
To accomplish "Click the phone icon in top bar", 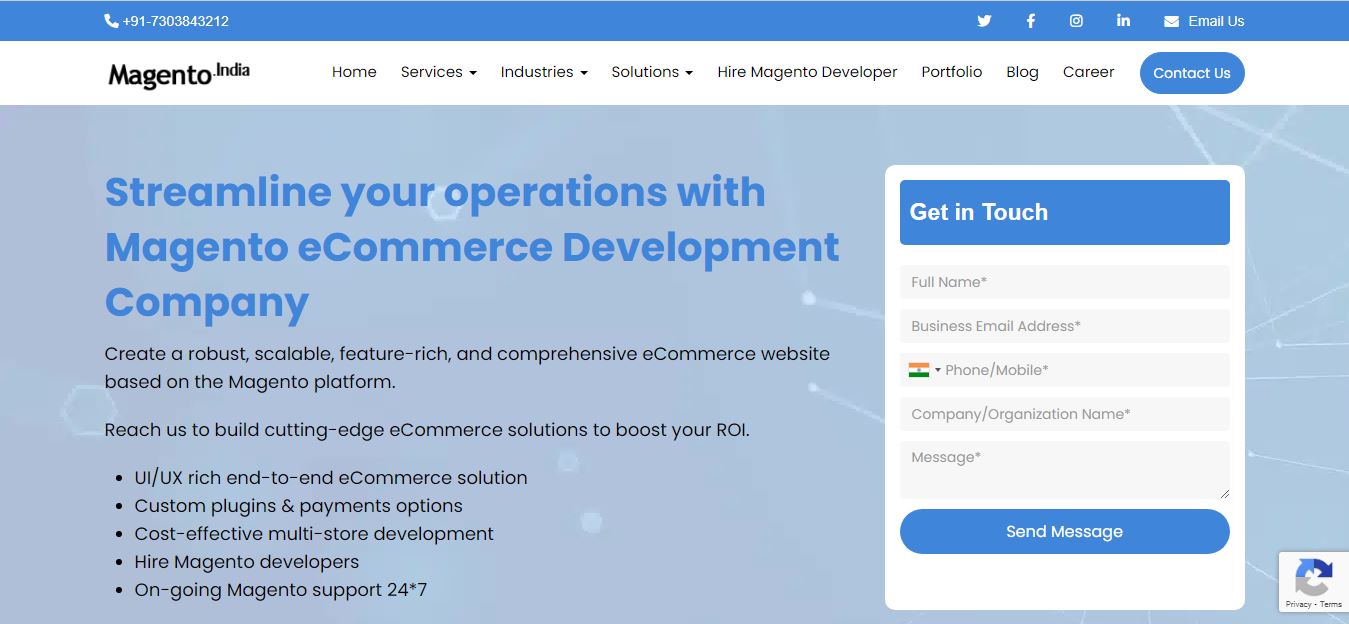I will 111,21.
